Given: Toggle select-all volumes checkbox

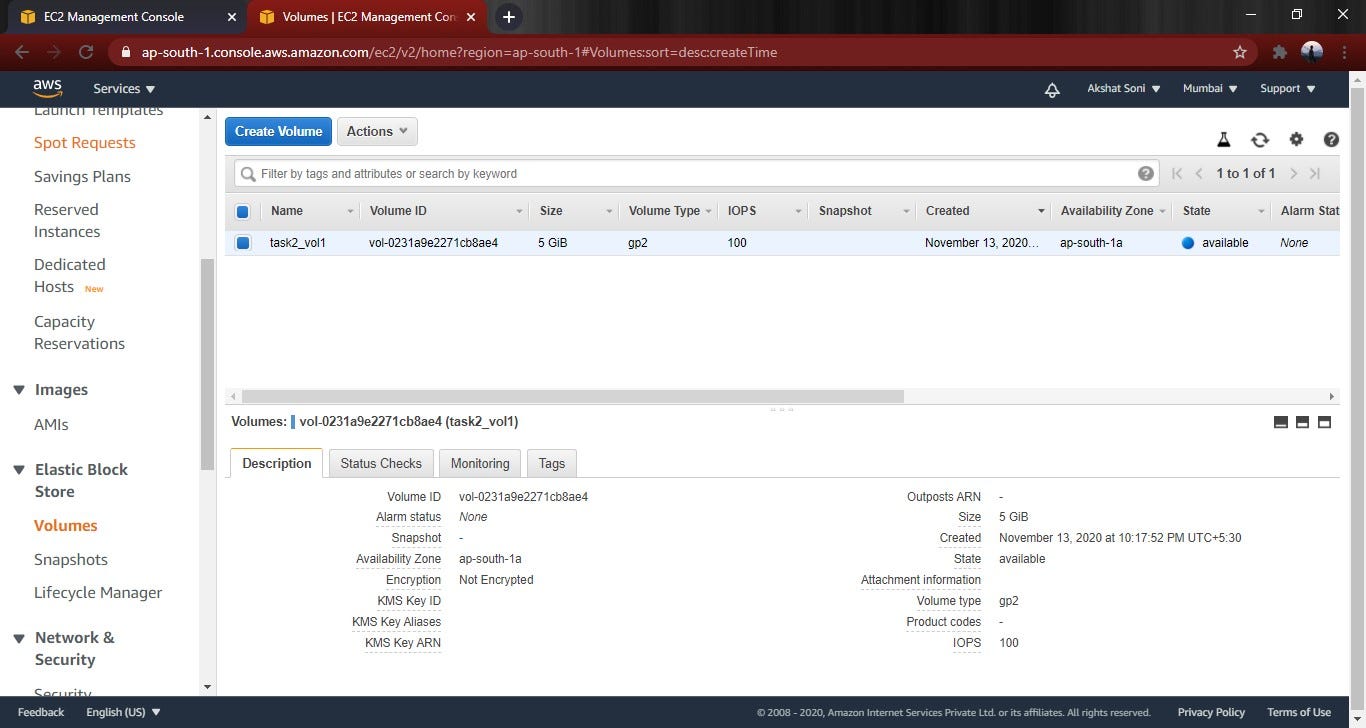Looking at the screenshot, I should [x=242, y=211].
